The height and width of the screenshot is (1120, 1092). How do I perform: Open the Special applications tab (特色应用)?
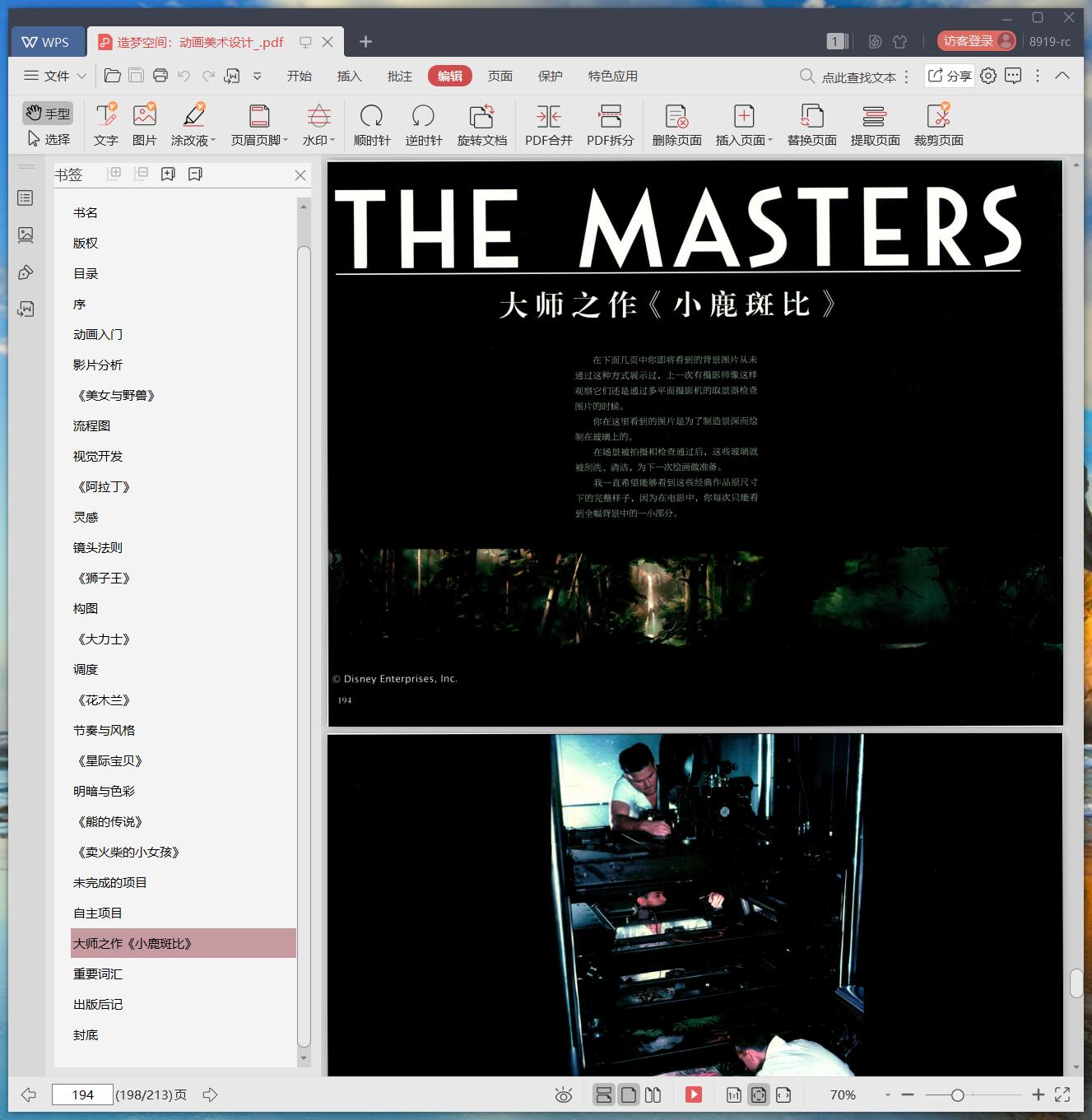[x=613, y=76]
